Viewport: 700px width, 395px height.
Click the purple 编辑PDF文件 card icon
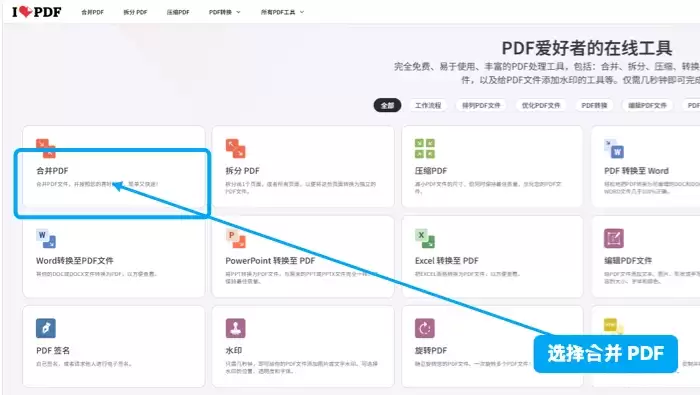tap(614, 238)
